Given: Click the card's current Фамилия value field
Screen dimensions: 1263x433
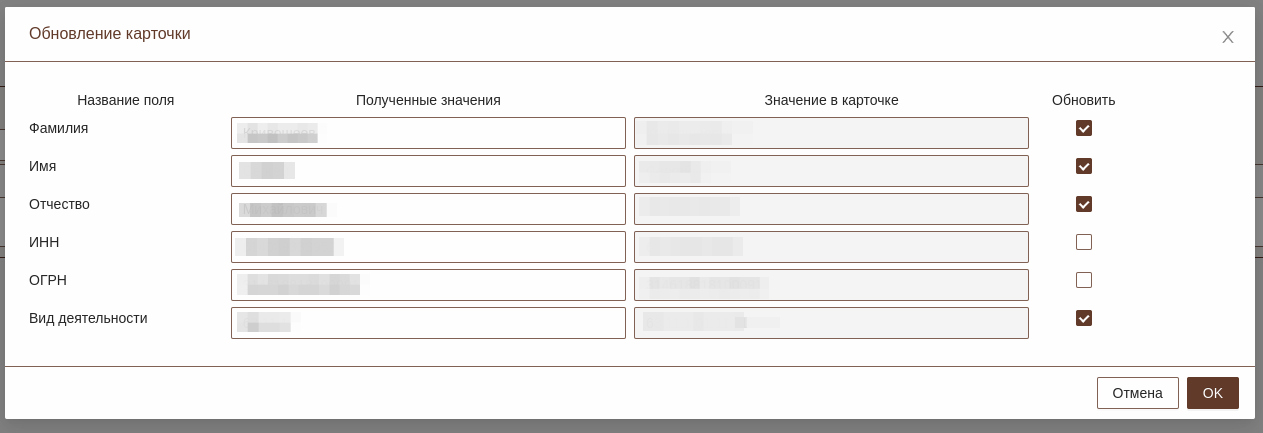Looking at the screenshot, I should pos(831,133).
